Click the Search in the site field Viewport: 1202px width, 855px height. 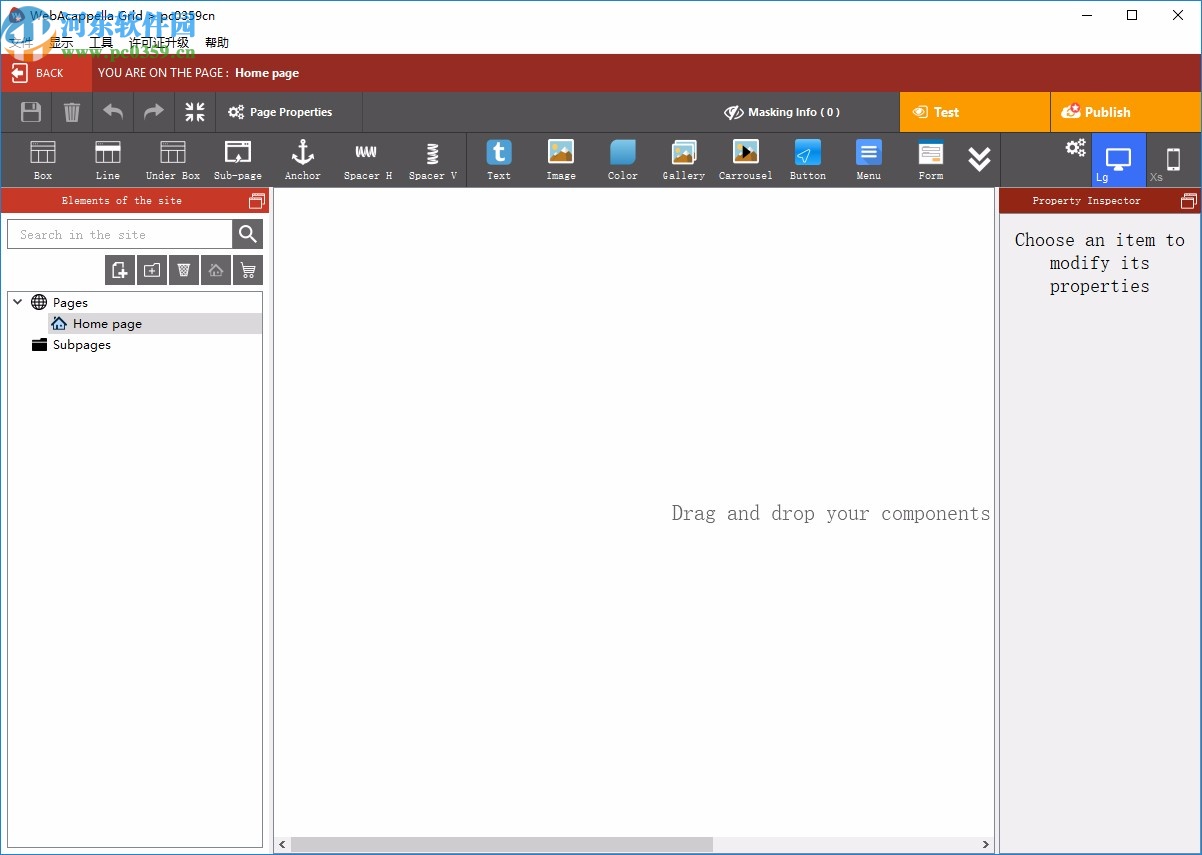tap(120, 234)
